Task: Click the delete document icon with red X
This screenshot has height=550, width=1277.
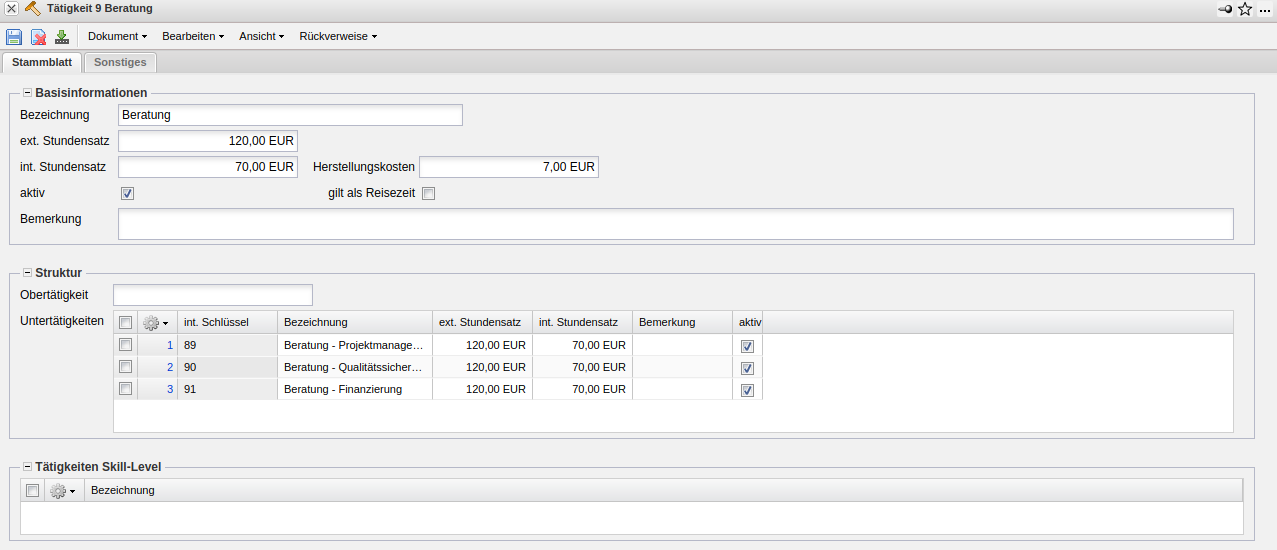Action: click(x=38, y=37)
